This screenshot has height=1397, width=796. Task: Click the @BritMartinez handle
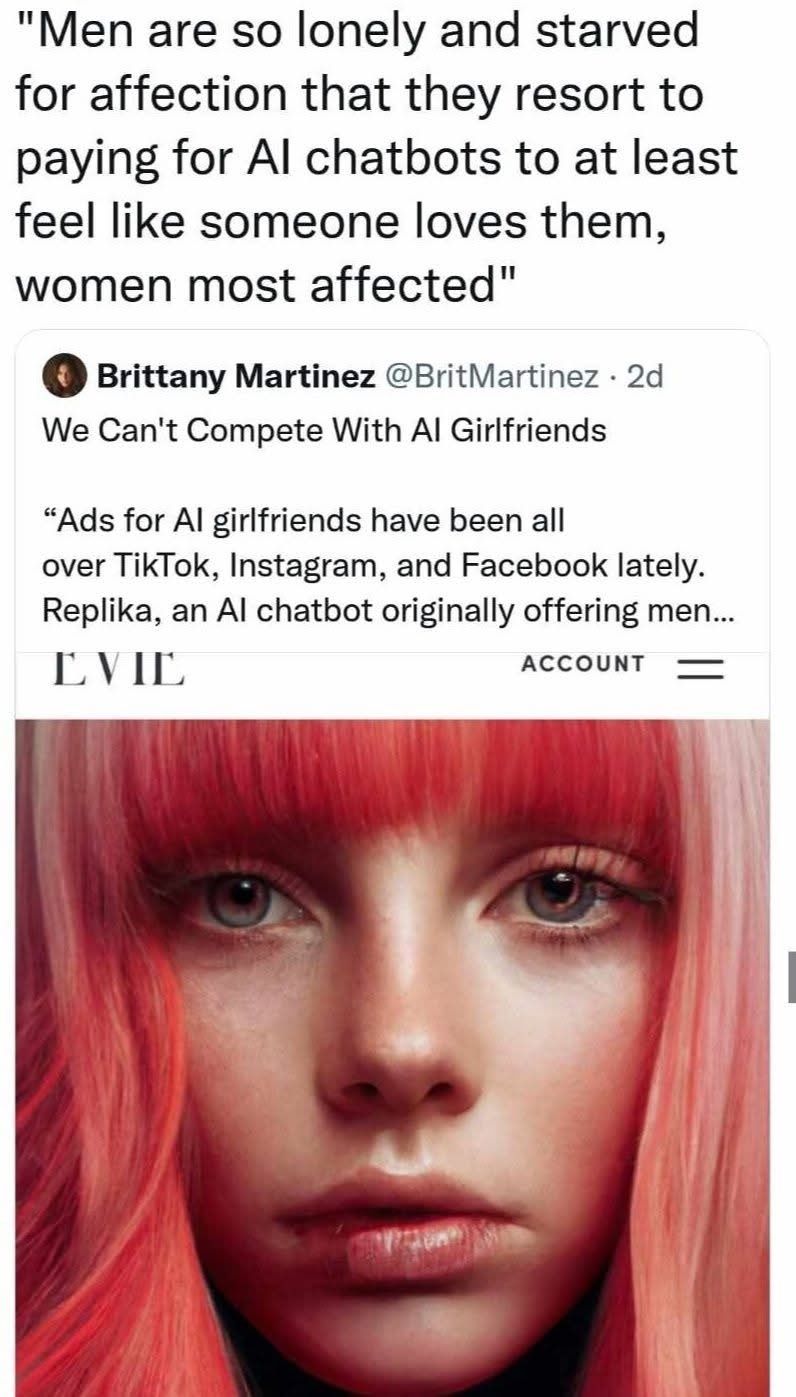pyautogui.click(x=489, y=377)
